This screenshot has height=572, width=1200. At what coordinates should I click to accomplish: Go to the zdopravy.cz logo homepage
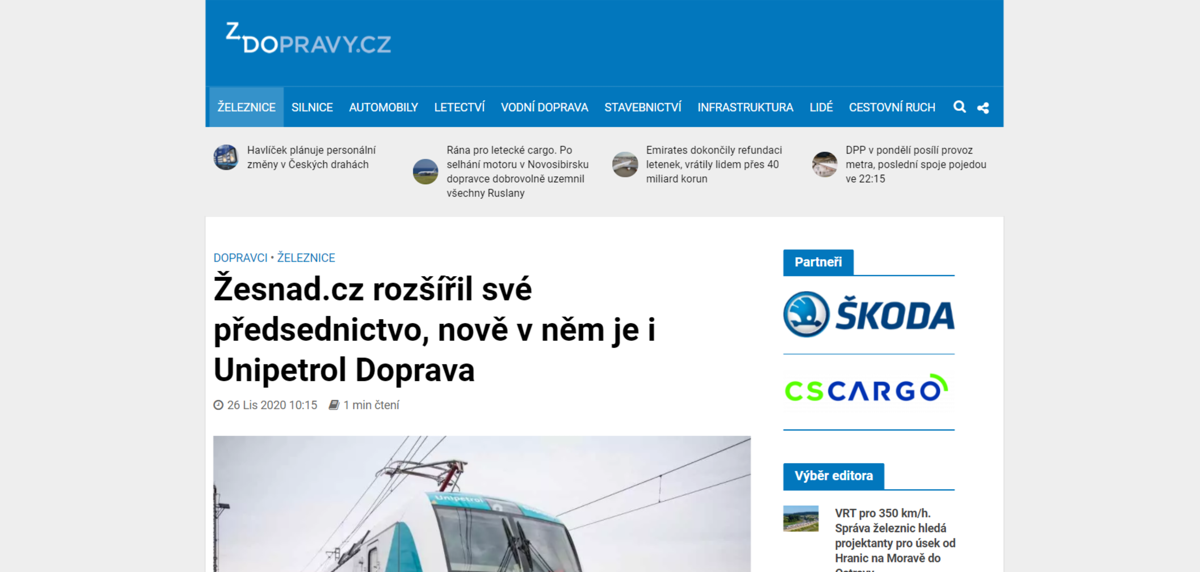(308, 40)
